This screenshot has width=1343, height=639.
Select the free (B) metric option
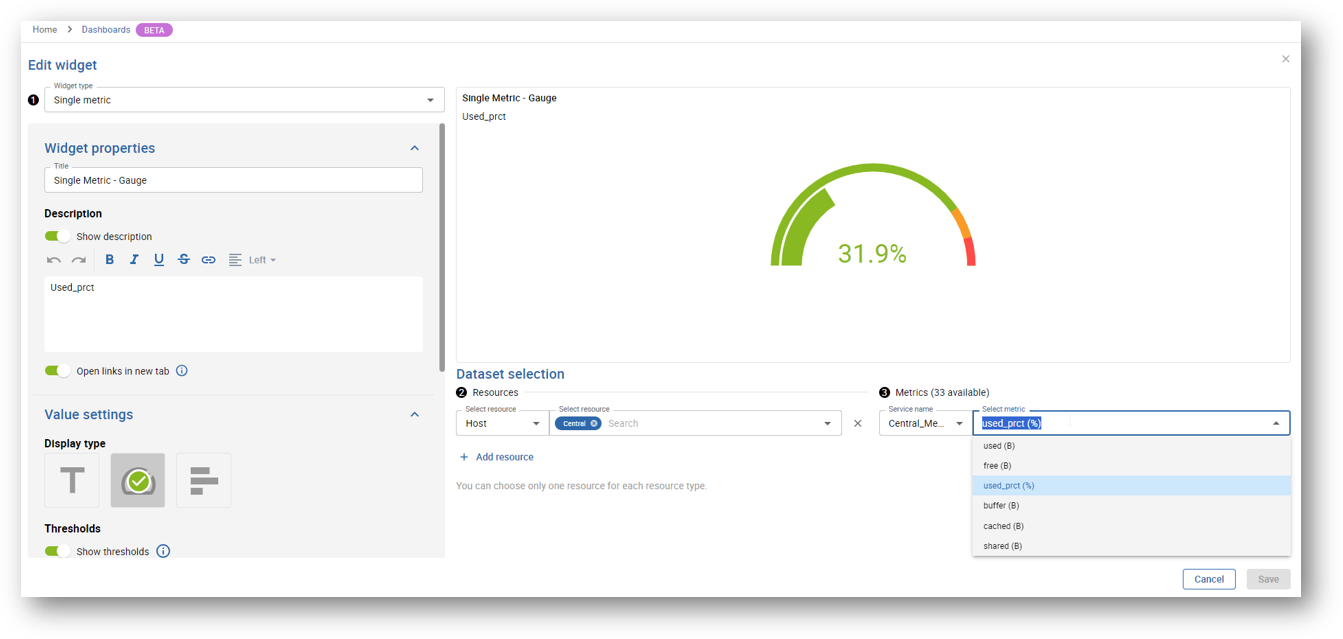997,466
